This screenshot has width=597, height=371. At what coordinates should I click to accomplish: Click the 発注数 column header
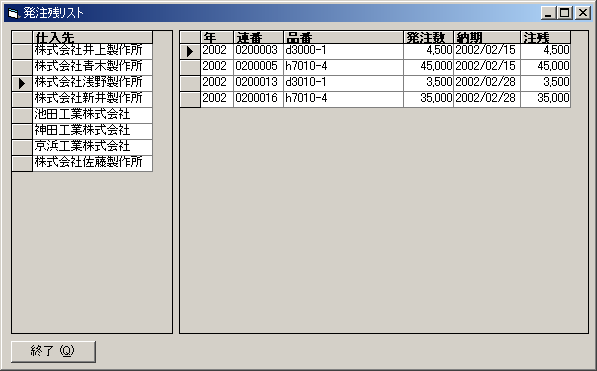[x=428, y=37]
